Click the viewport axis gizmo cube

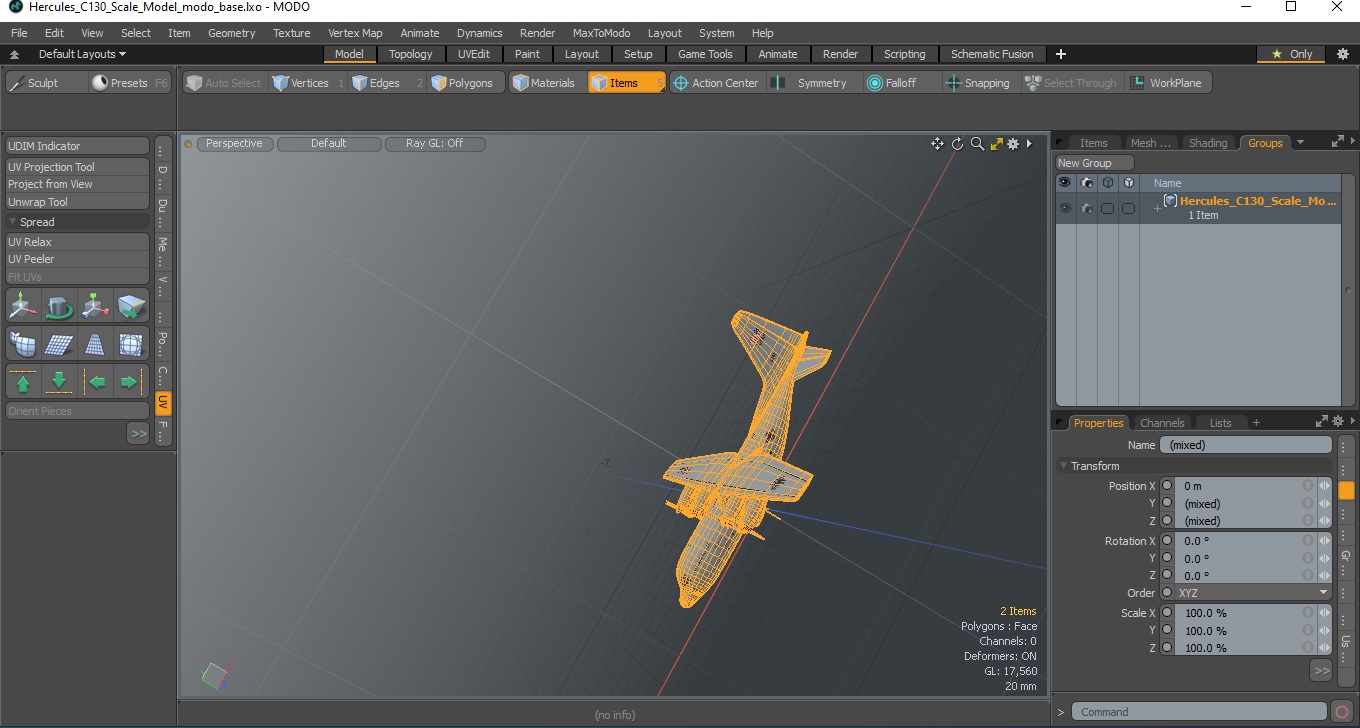214,677
